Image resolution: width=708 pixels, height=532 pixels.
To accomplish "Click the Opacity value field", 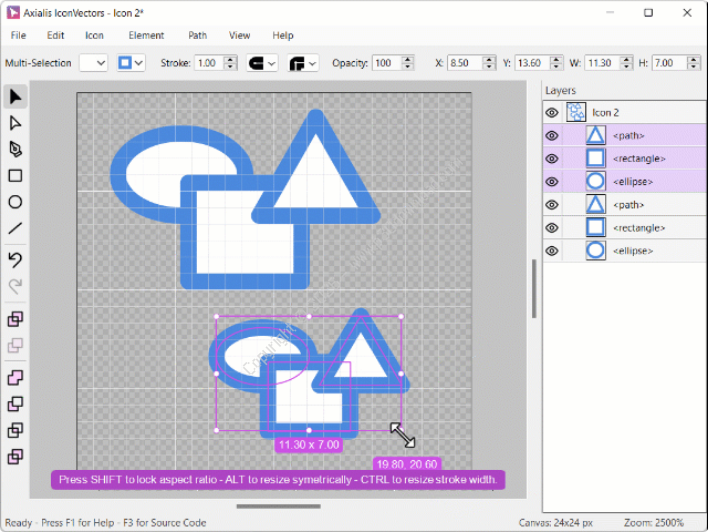I will pos(383,63).
